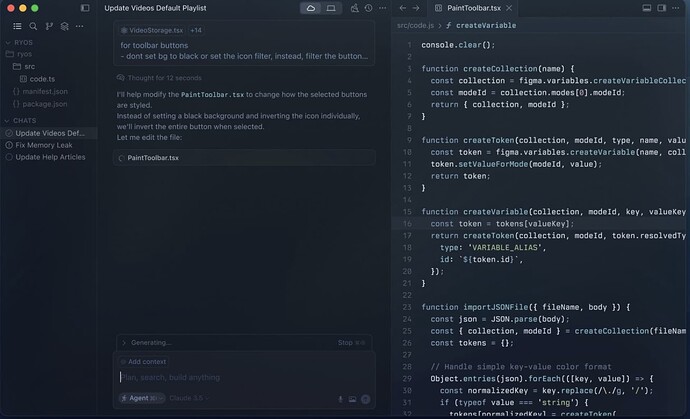Open sidebar more options ellipsis
The image size is (690, 419).
tap(80, 26)
